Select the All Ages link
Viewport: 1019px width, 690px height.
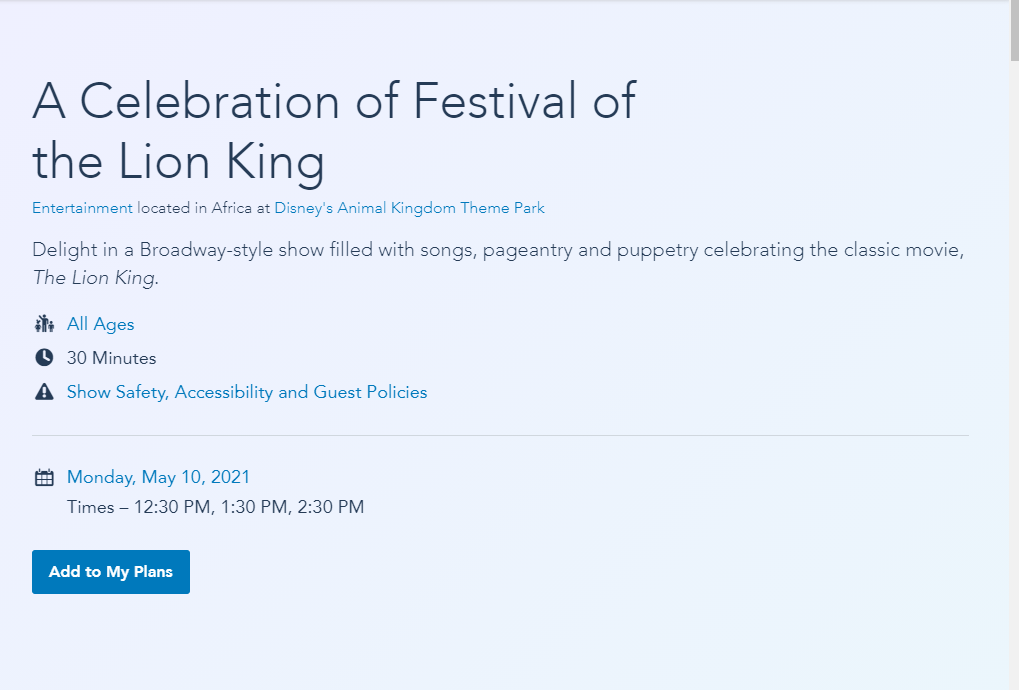pos(100,324)
